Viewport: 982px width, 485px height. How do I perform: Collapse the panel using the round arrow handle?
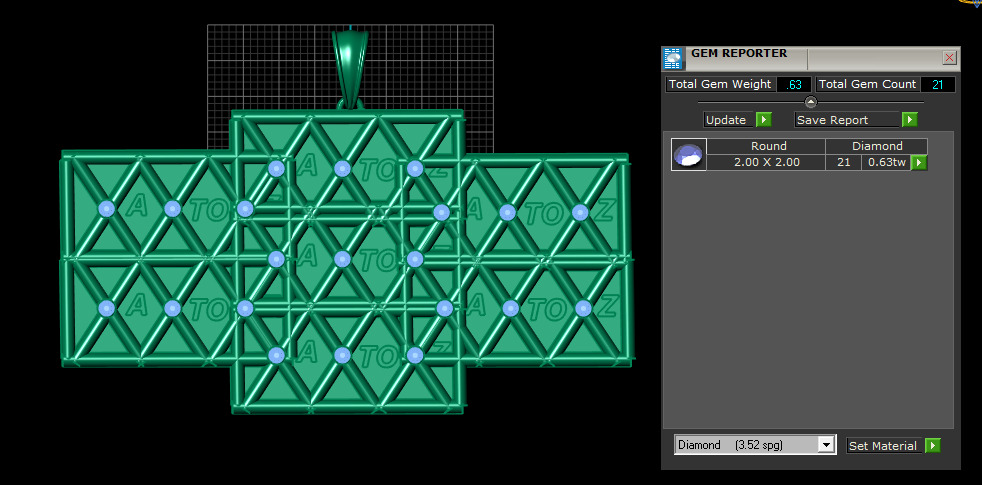click(811, 102)
